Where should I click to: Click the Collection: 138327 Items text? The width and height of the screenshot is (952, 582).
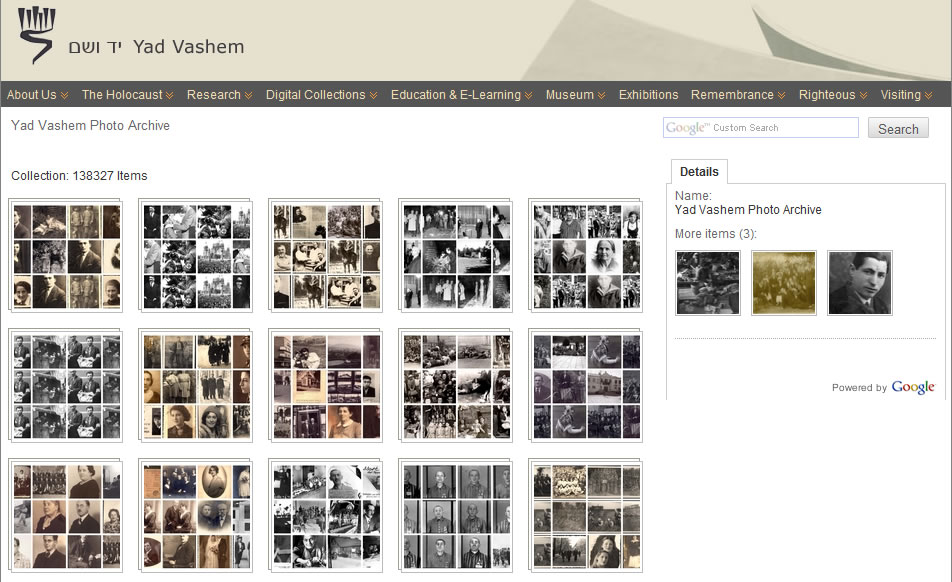79,176
